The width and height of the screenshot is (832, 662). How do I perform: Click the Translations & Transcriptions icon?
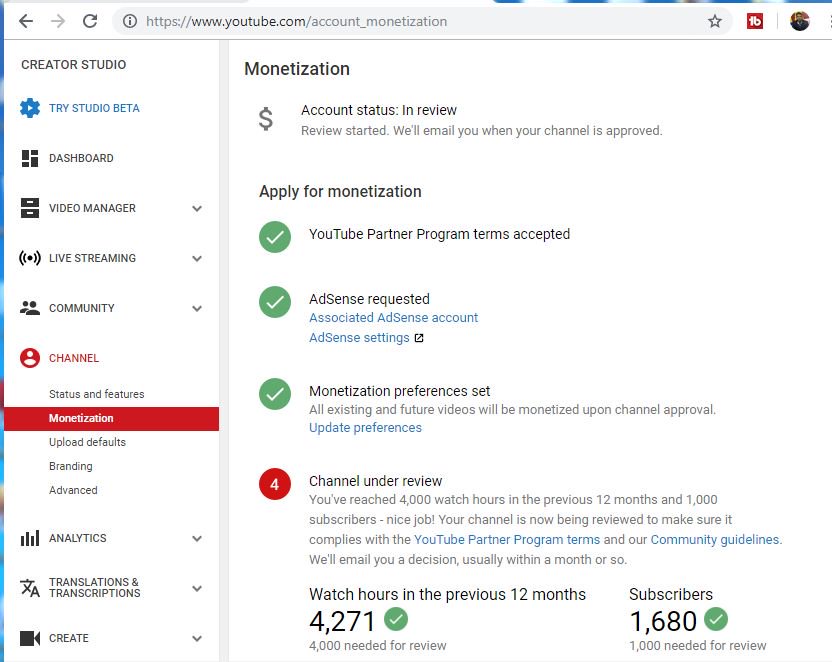click(x=30, y=588)
